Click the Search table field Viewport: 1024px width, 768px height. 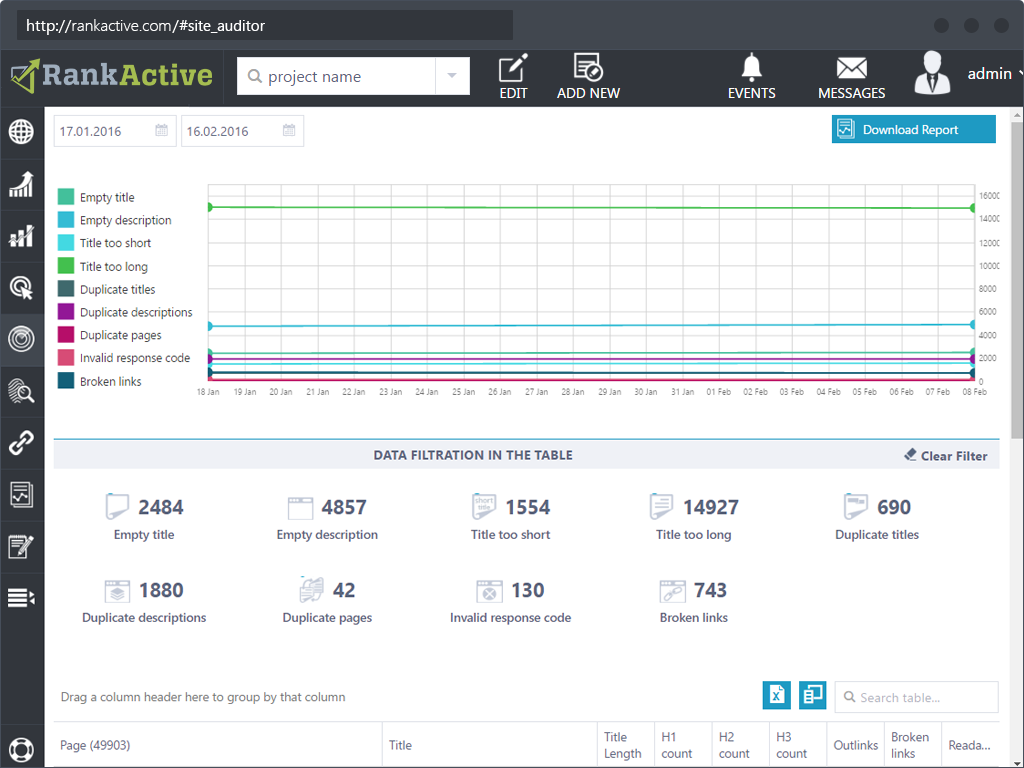point(916,697)
